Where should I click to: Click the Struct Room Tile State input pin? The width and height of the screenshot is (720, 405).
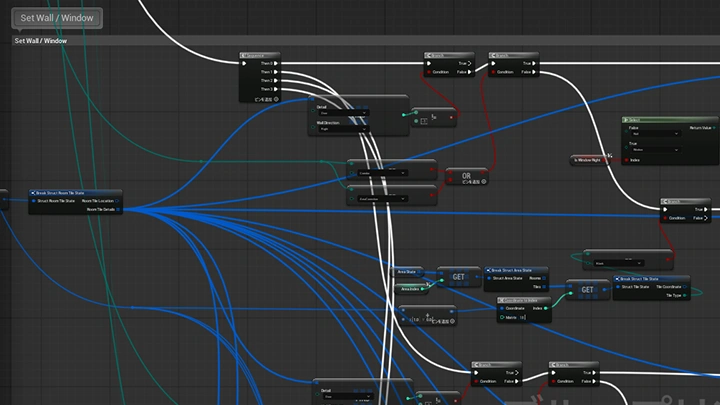34,201
